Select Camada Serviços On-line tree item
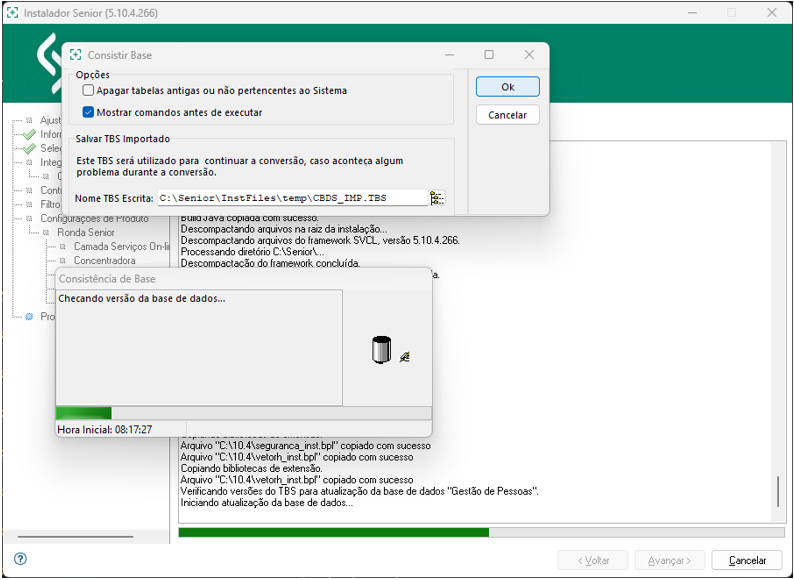The width and height of the screenshot is (794, 580). [x=122, y=246]
